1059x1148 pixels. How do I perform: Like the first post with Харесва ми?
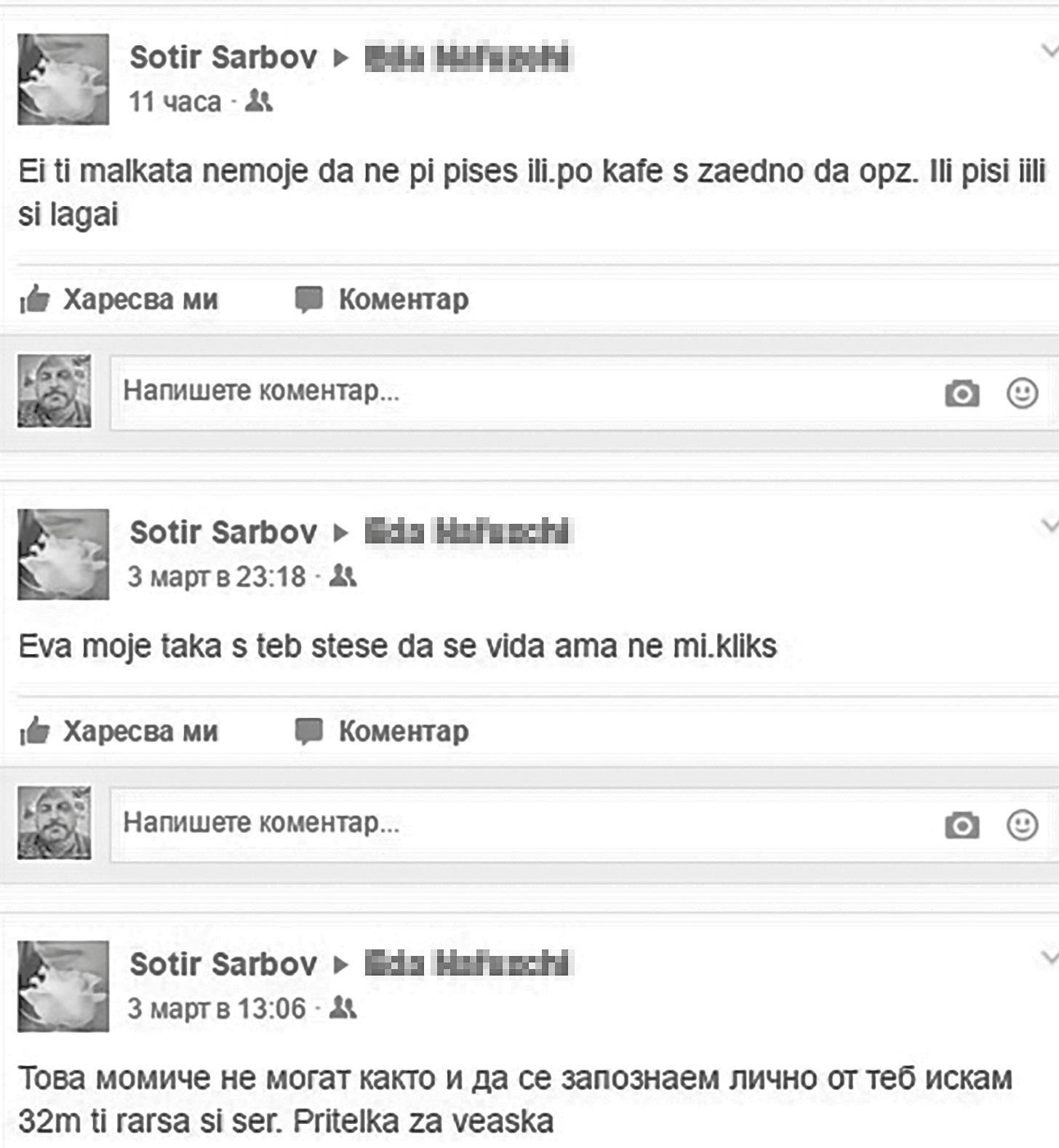tap(119, 299)
